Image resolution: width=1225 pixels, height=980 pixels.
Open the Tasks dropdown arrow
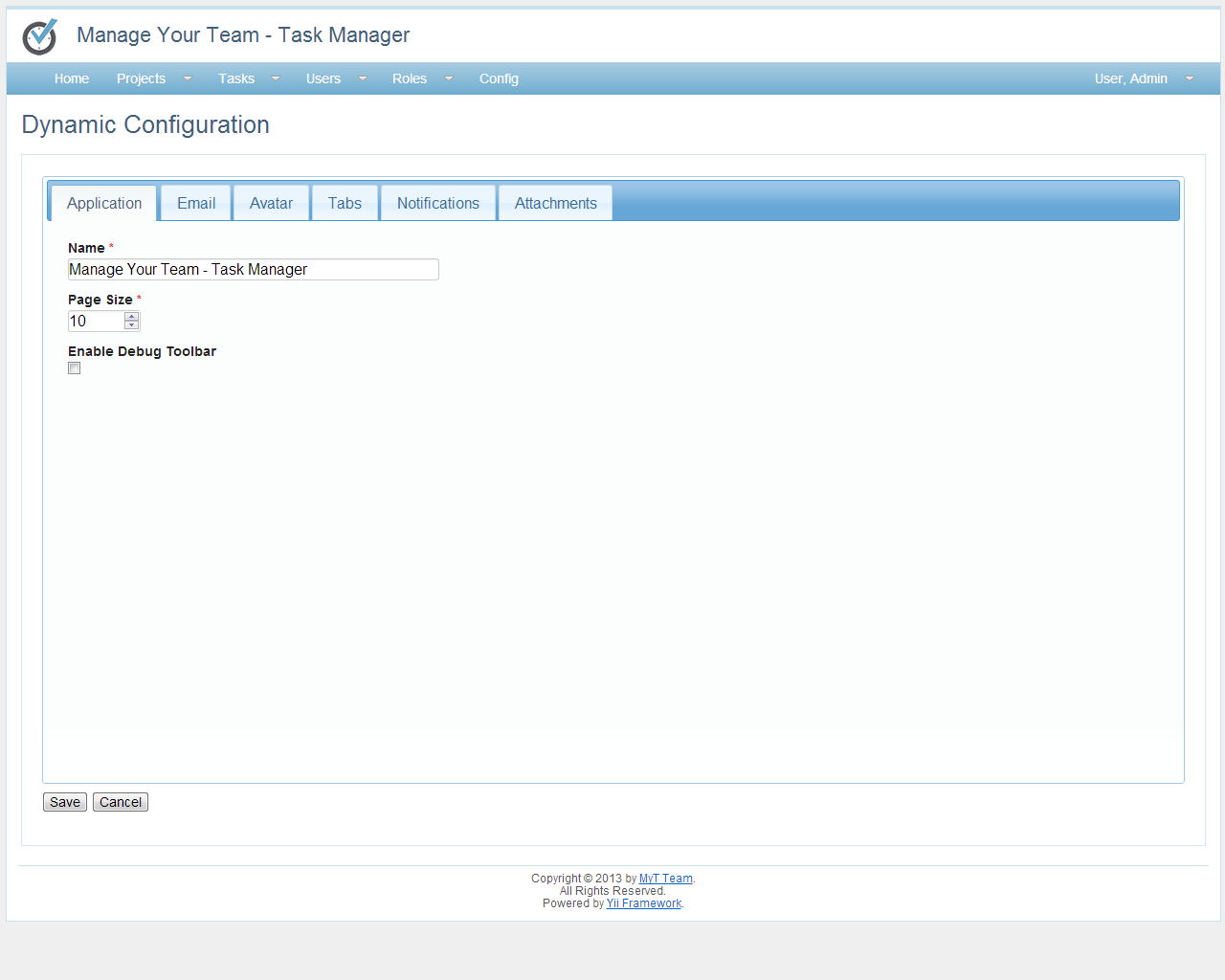275,78
